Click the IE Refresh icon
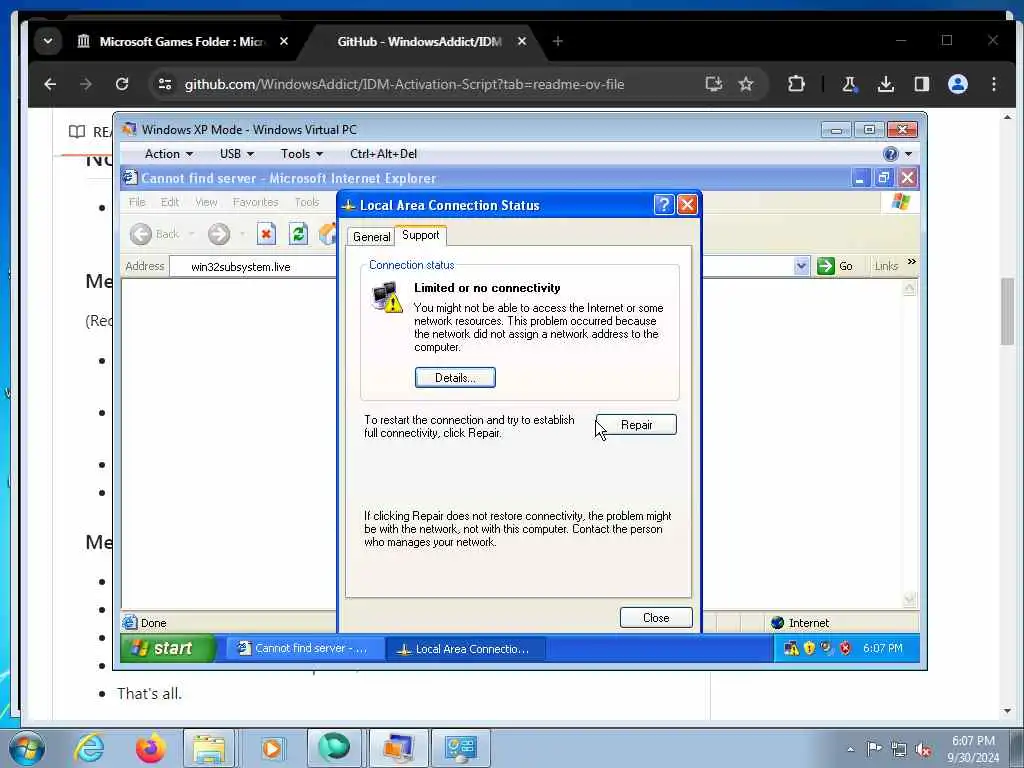The height and width of the screenshot is (768, 1024). pos(298,234)
